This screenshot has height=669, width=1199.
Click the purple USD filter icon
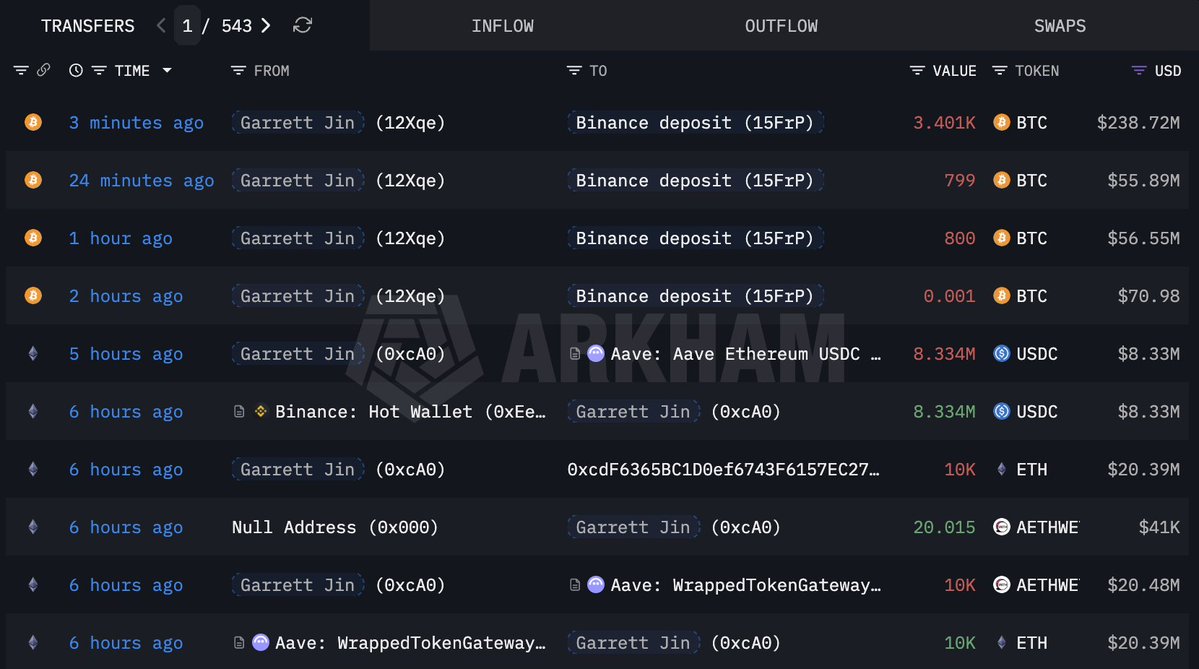(x=1139, y=71)
